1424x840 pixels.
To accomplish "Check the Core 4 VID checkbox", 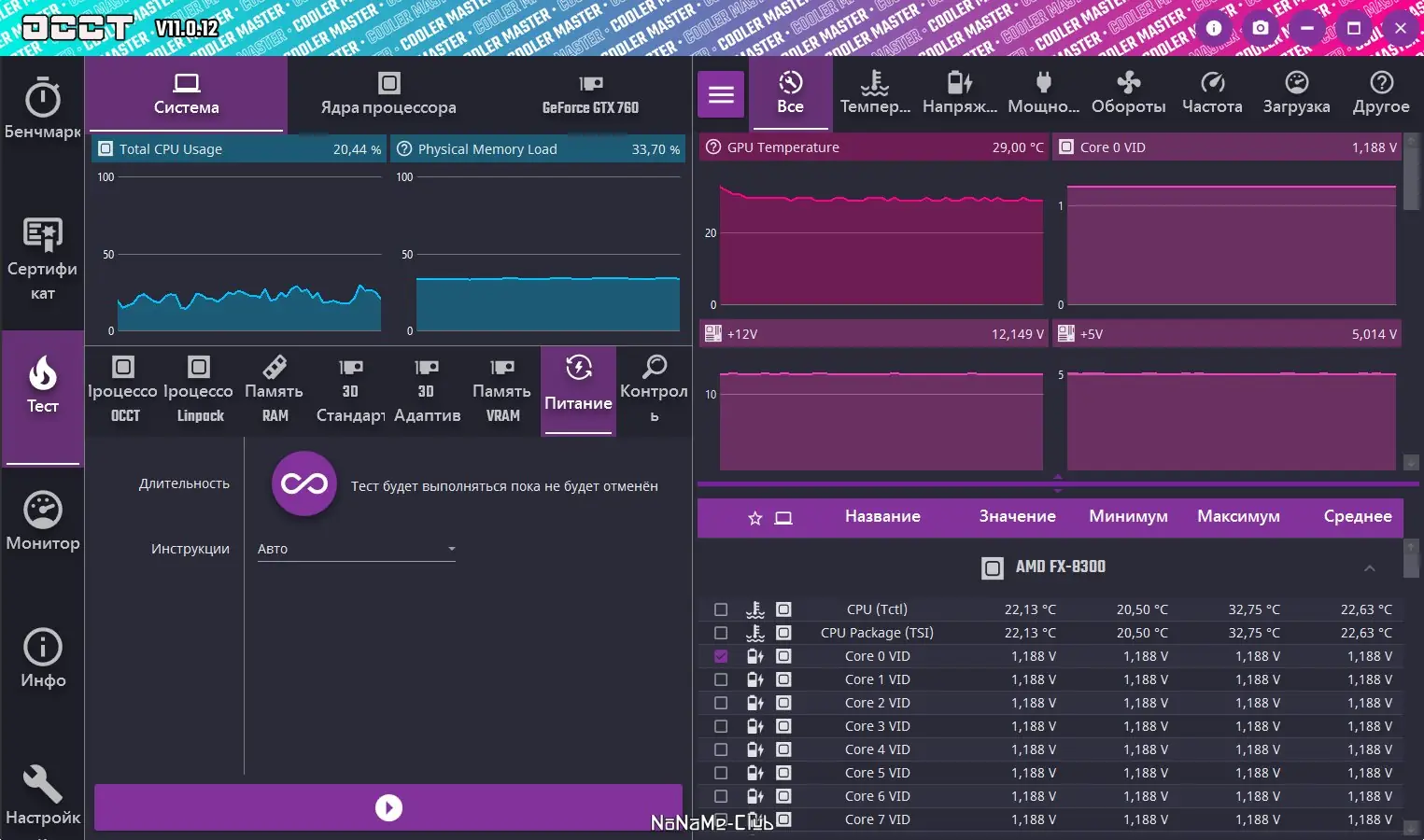I will (721, 749).
